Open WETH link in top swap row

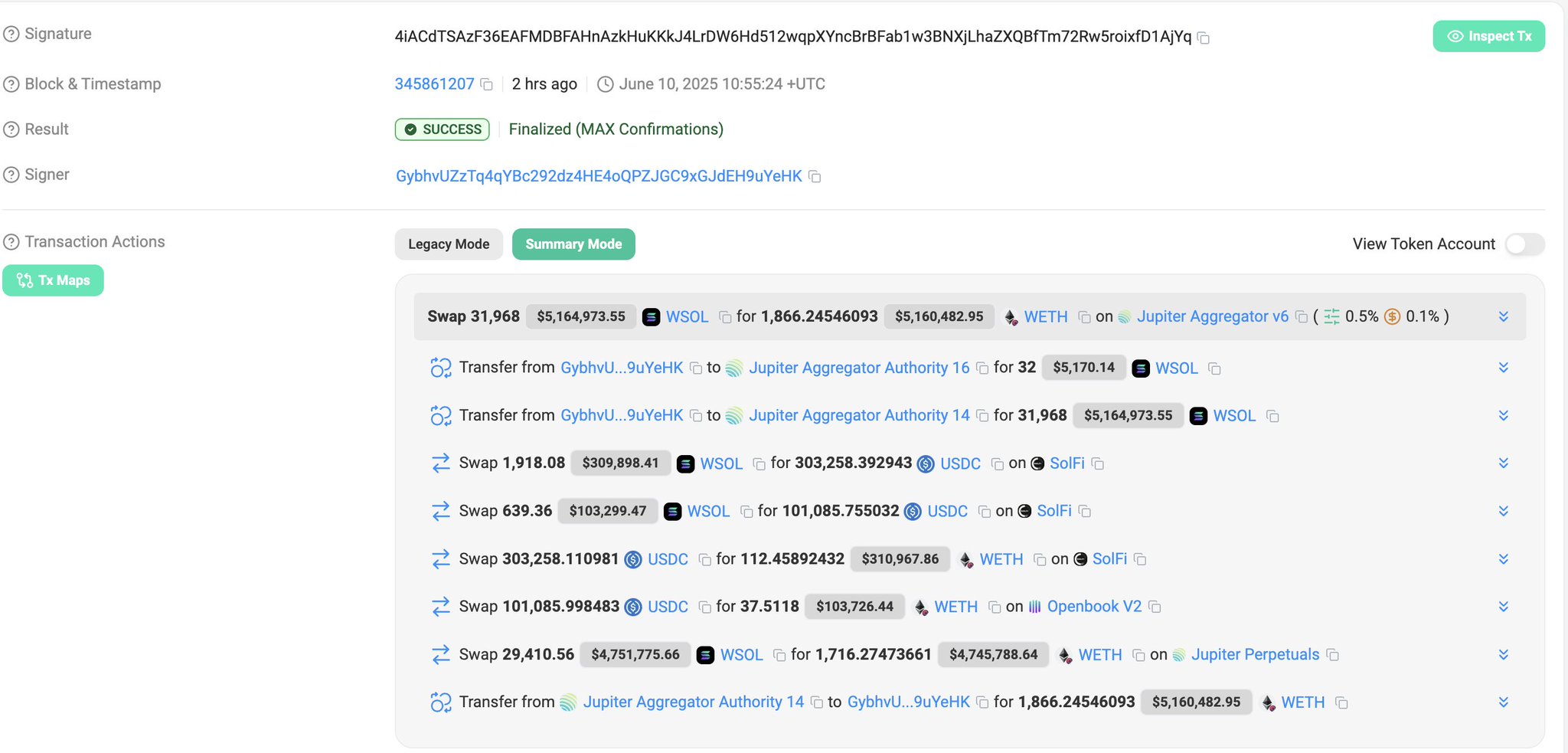coord(1046,316)
